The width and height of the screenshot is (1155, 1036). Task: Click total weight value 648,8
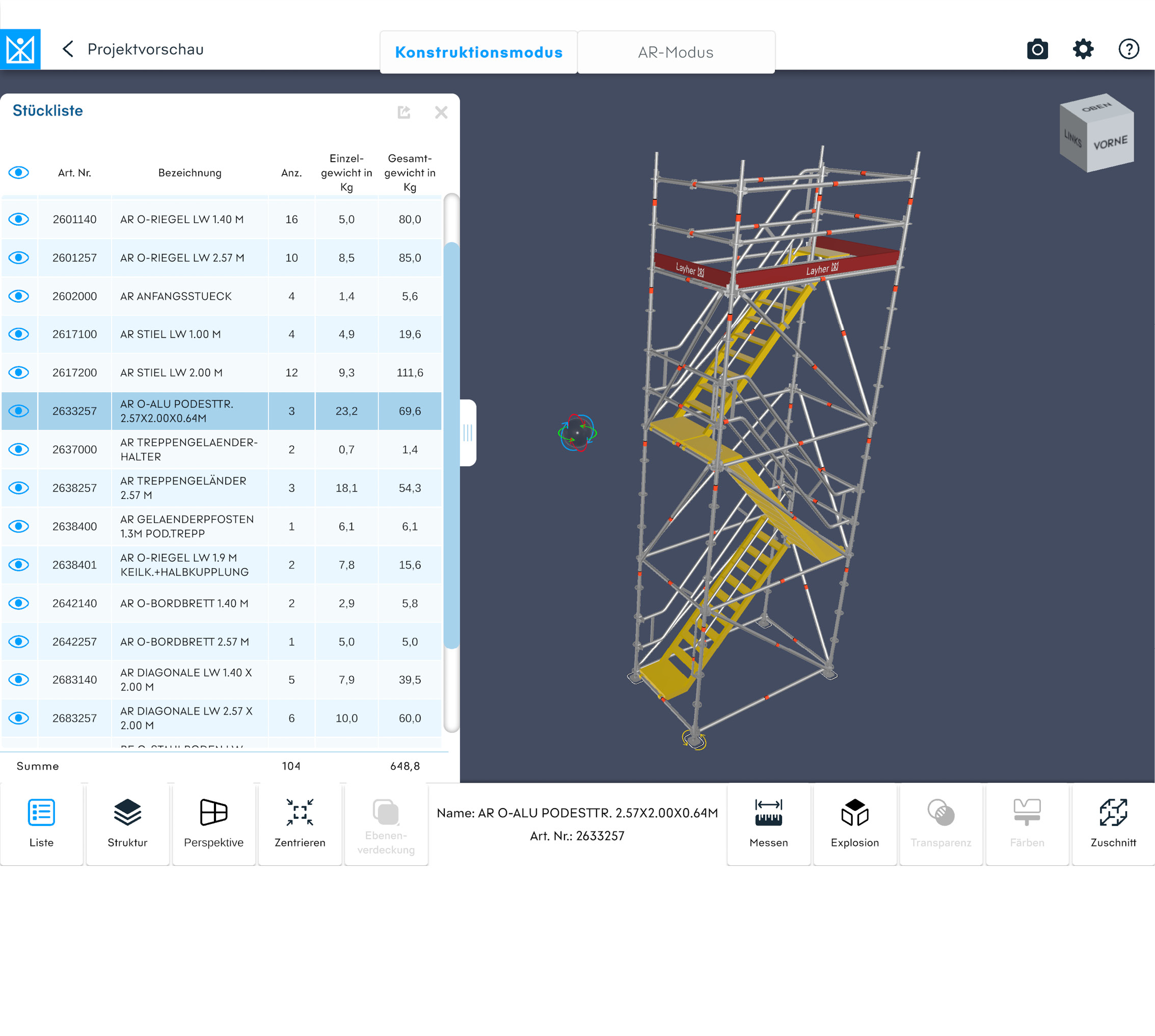[405, 766]
